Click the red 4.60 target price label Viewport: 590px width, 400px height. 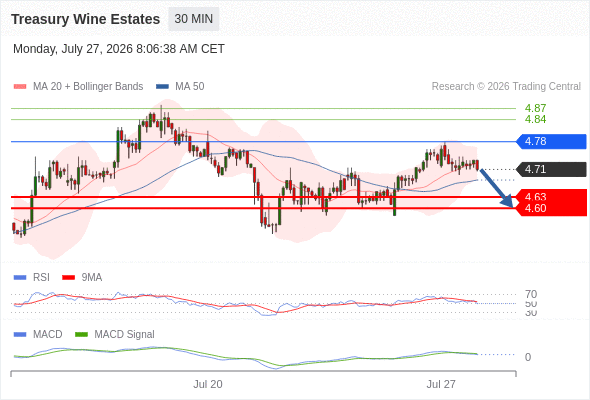pyautogui.click(x=535, y=208)
